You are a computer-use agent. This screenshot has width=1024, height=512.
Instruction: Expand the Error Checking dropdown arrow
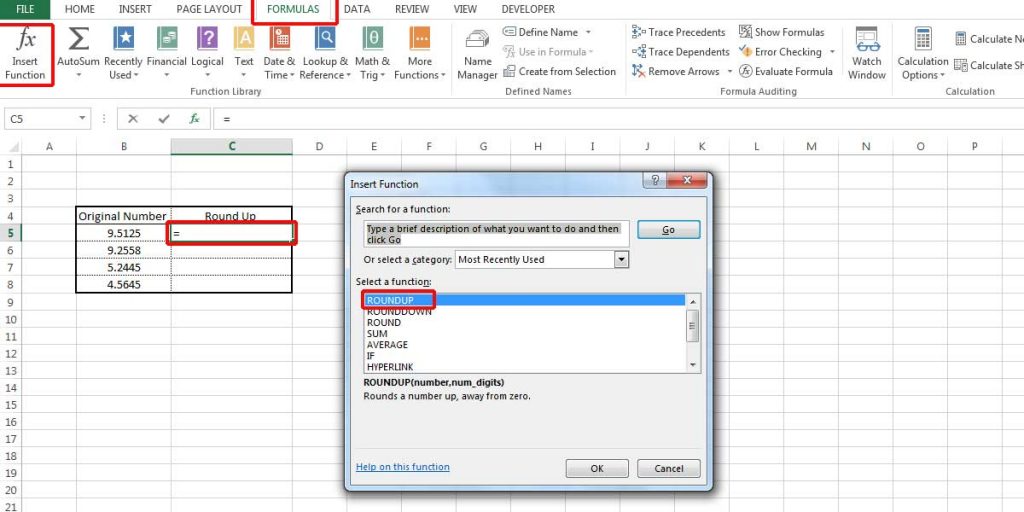[x=832, y=52]
